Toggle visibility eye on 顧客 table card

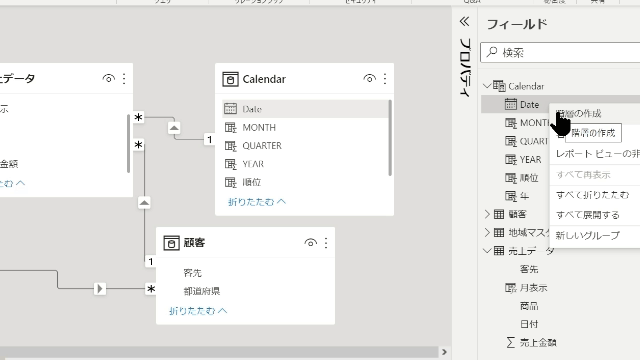click(311, 243)
